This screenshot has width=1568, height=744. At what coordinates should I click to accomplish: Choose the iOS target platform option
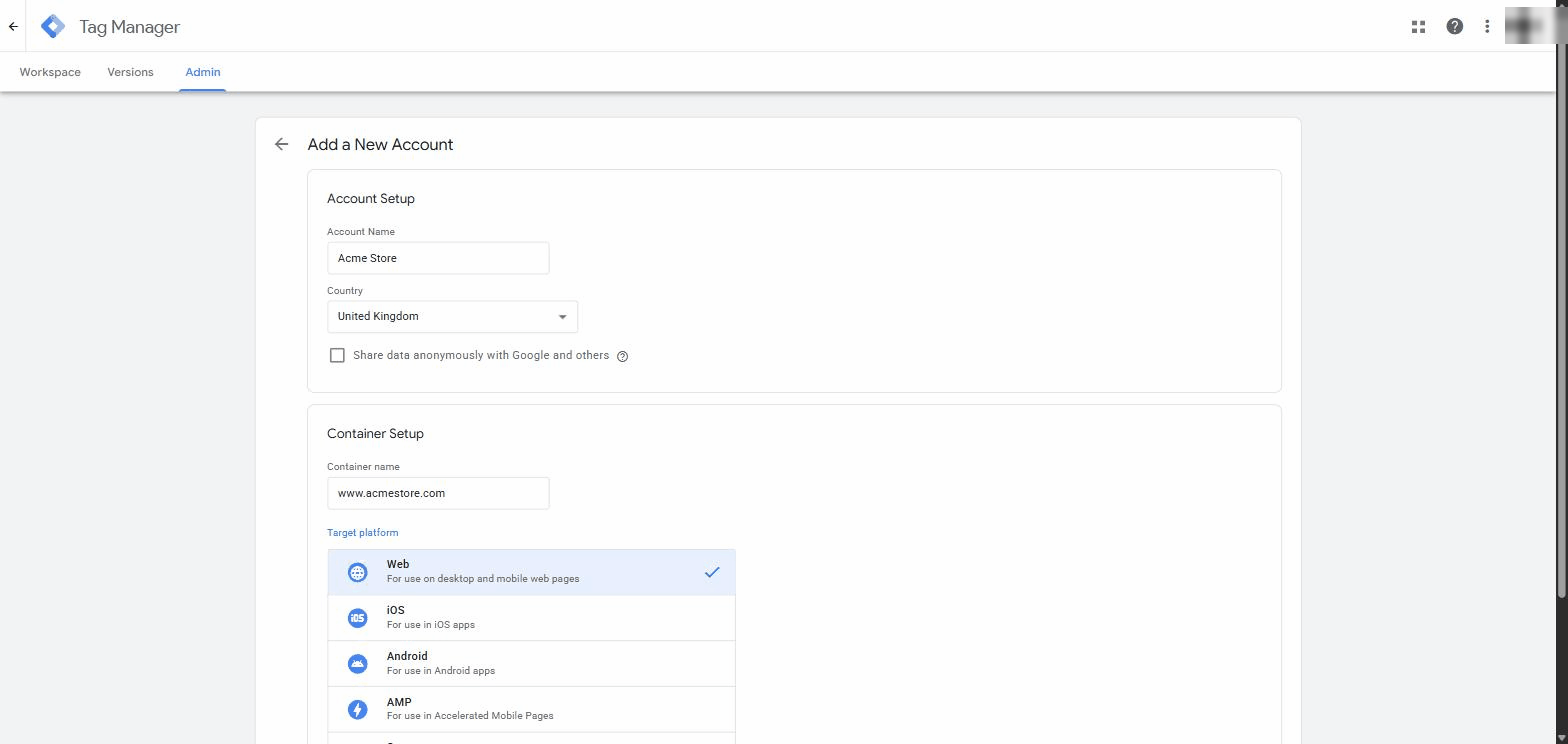click(531, 618)
